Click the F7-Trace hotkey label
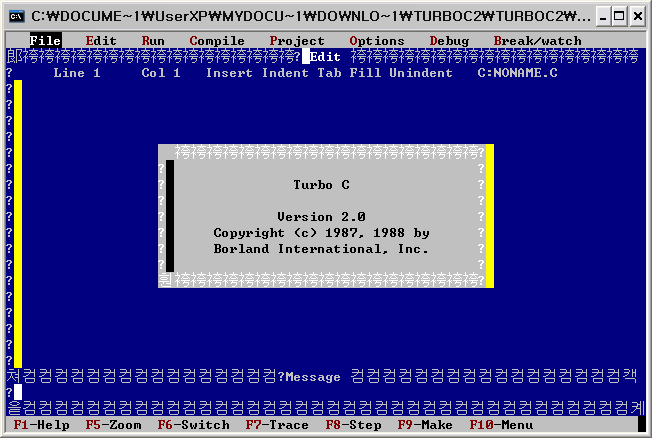Image resolution: width=652 pixels, height=438 pixels. pos(277,425)
